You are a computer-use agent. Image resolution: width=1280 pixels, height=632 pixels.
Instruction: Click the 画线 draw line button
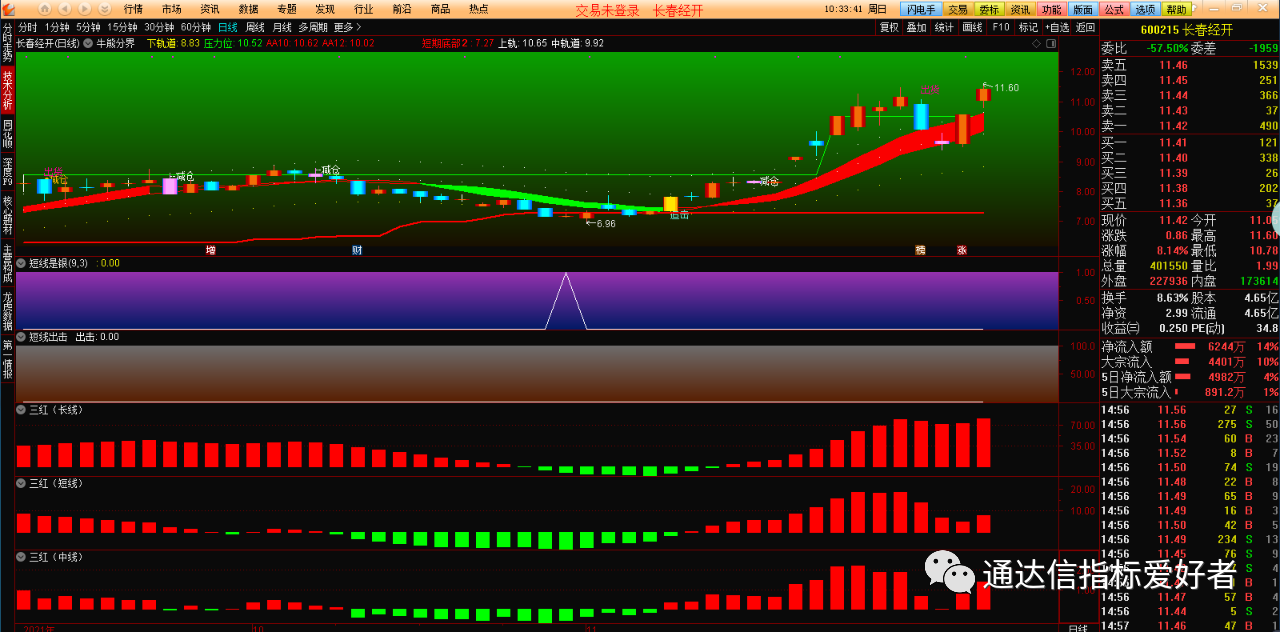coord(972,27)
